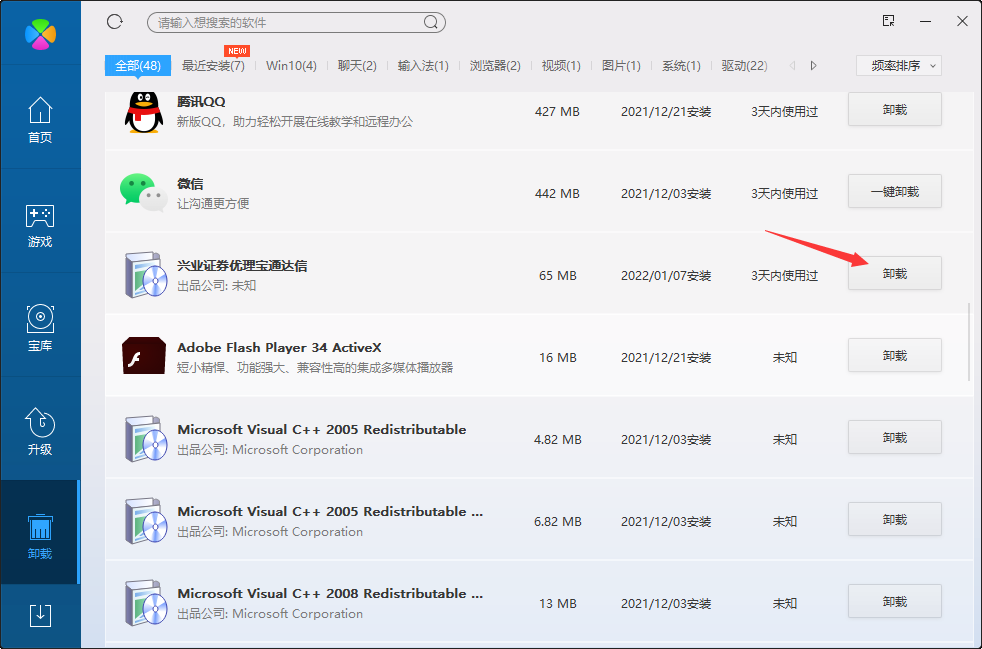
Task: Switch to the 聊天(2) tab
Action: coord(357,66)
